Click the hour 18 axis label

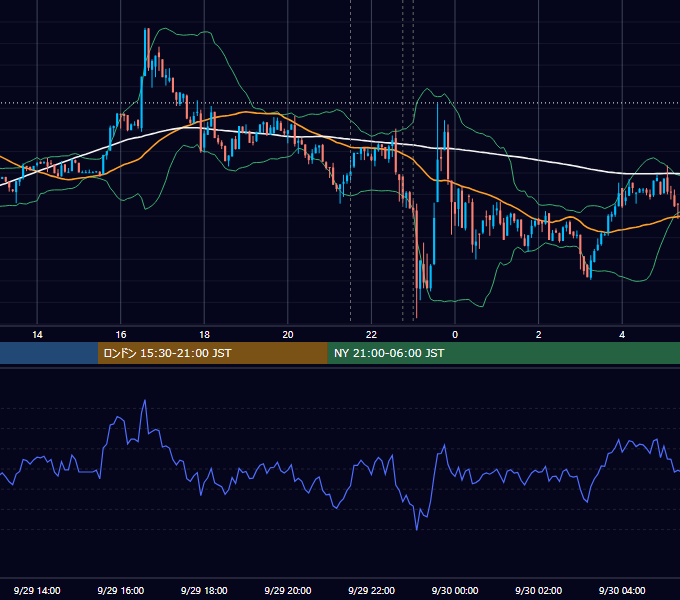(x=204, y=335)
